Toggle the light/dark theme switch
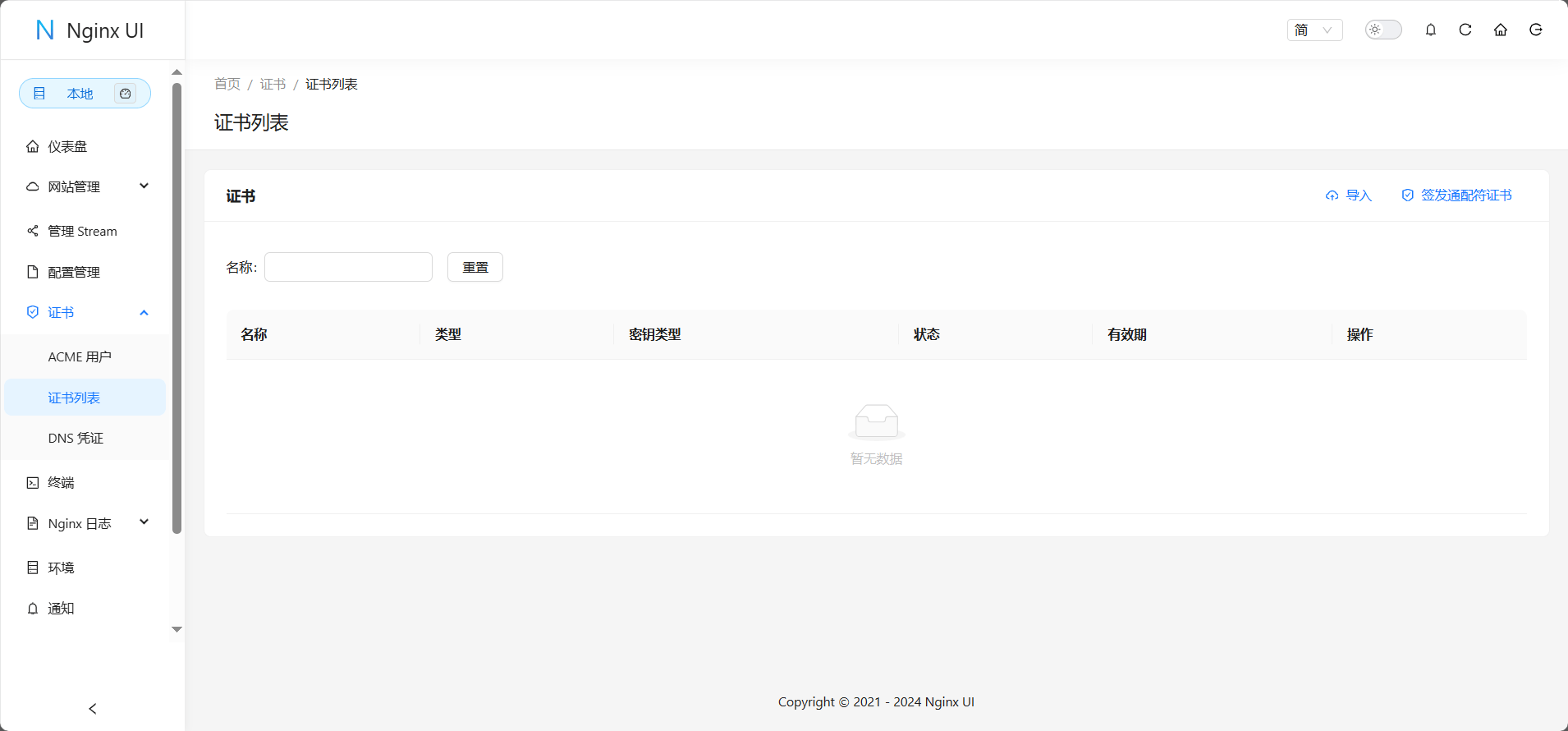The height and width of the screenshot is (731, 1568). coord(1383,30)
